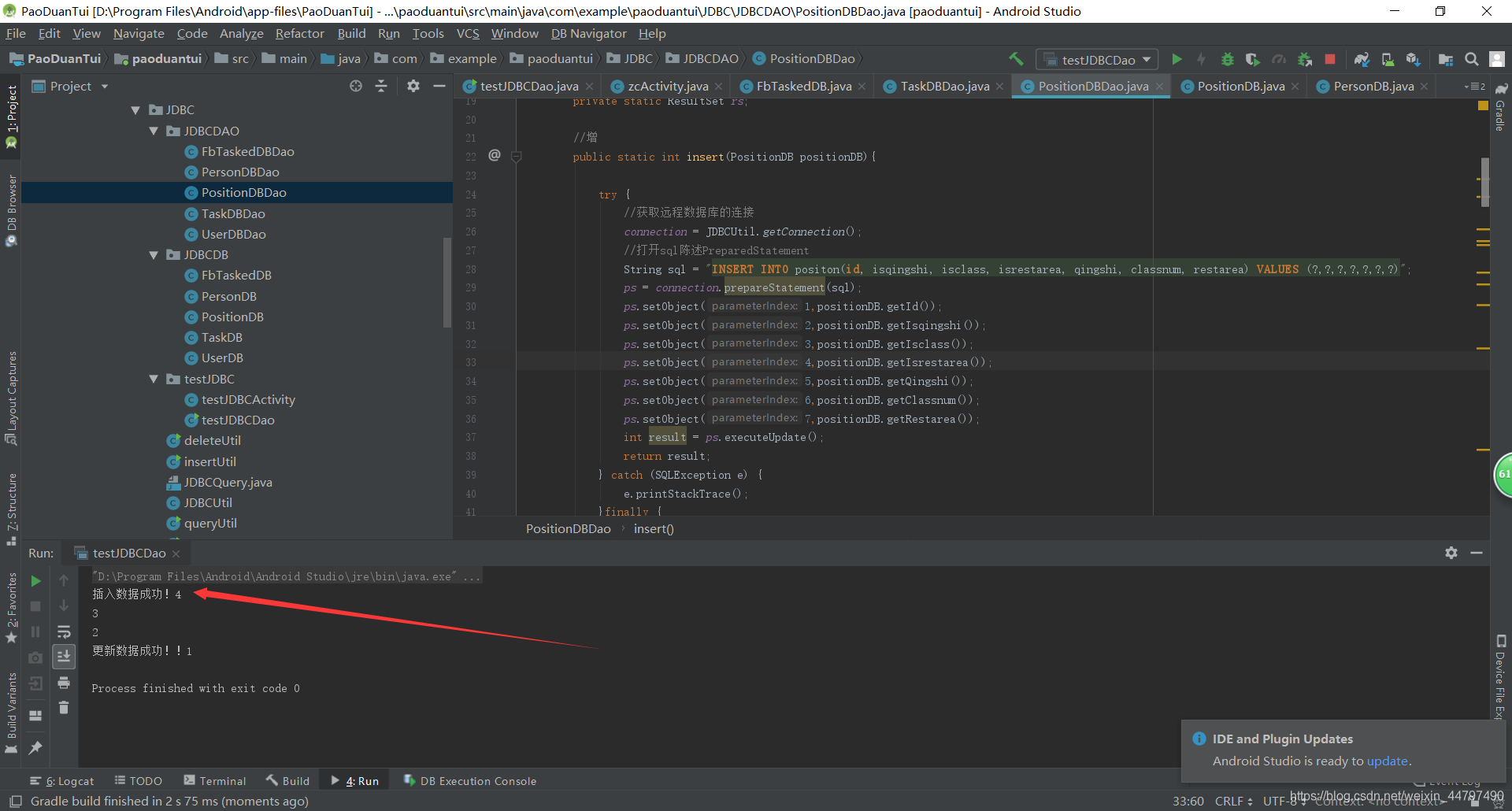Viewport: 1512px width, 811px height.
Task: Collapse the testJDBC folder
Action: coord(154,380)
